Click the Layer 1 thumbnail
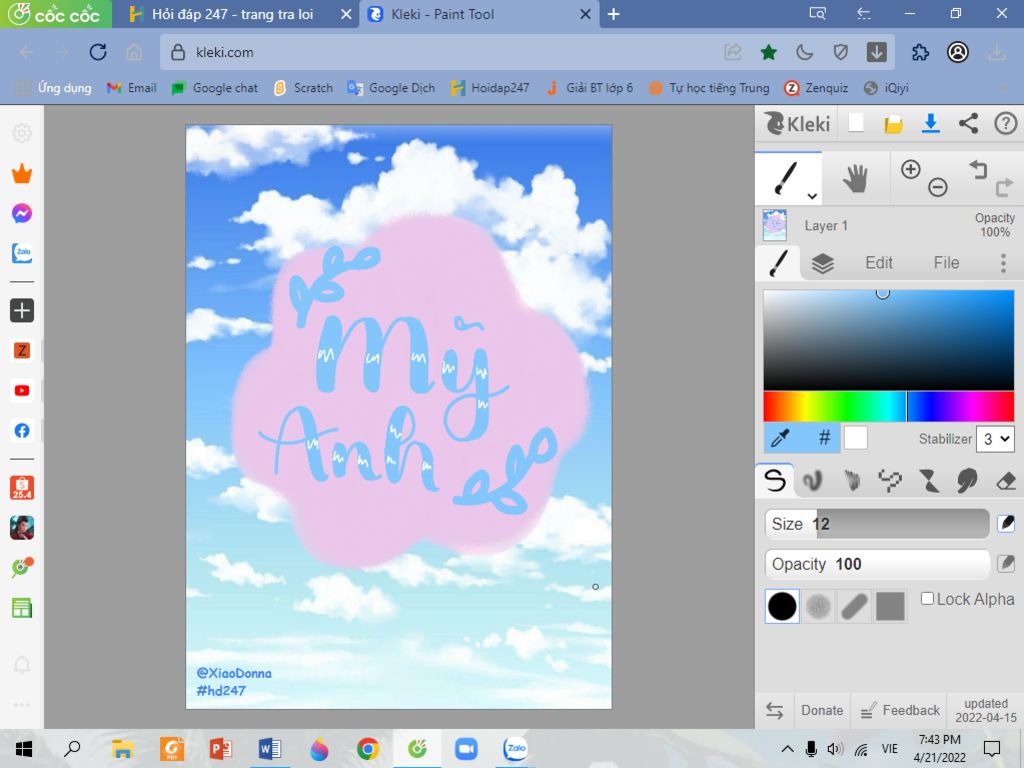Image resolution: width=1024 pixels, height=768 pixels. pos(775,225)
